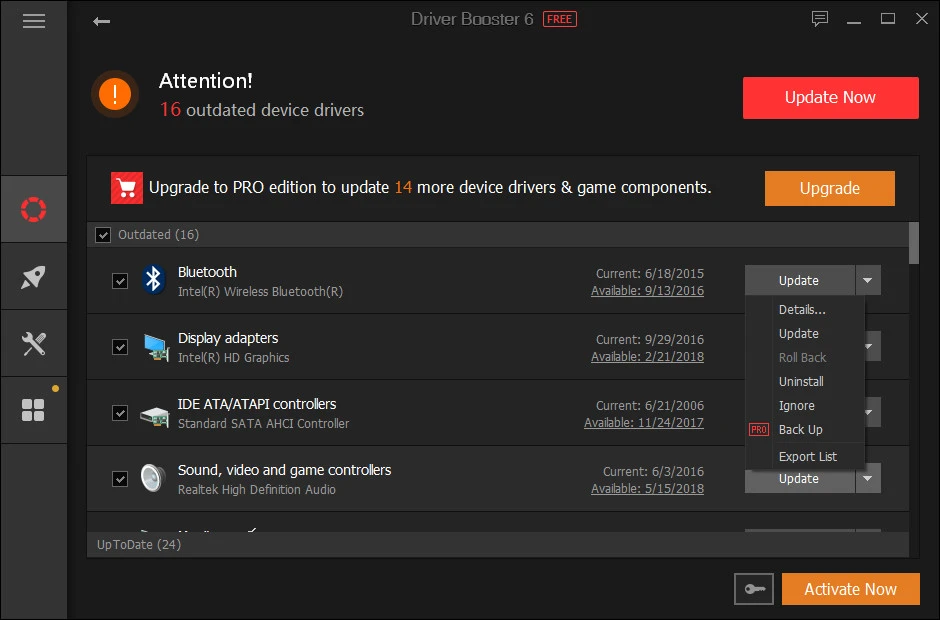Viewport: 940px width, 620px height.
Task: Uncheck the Display adapters checkbox
Action: click(x=120, y=347)
